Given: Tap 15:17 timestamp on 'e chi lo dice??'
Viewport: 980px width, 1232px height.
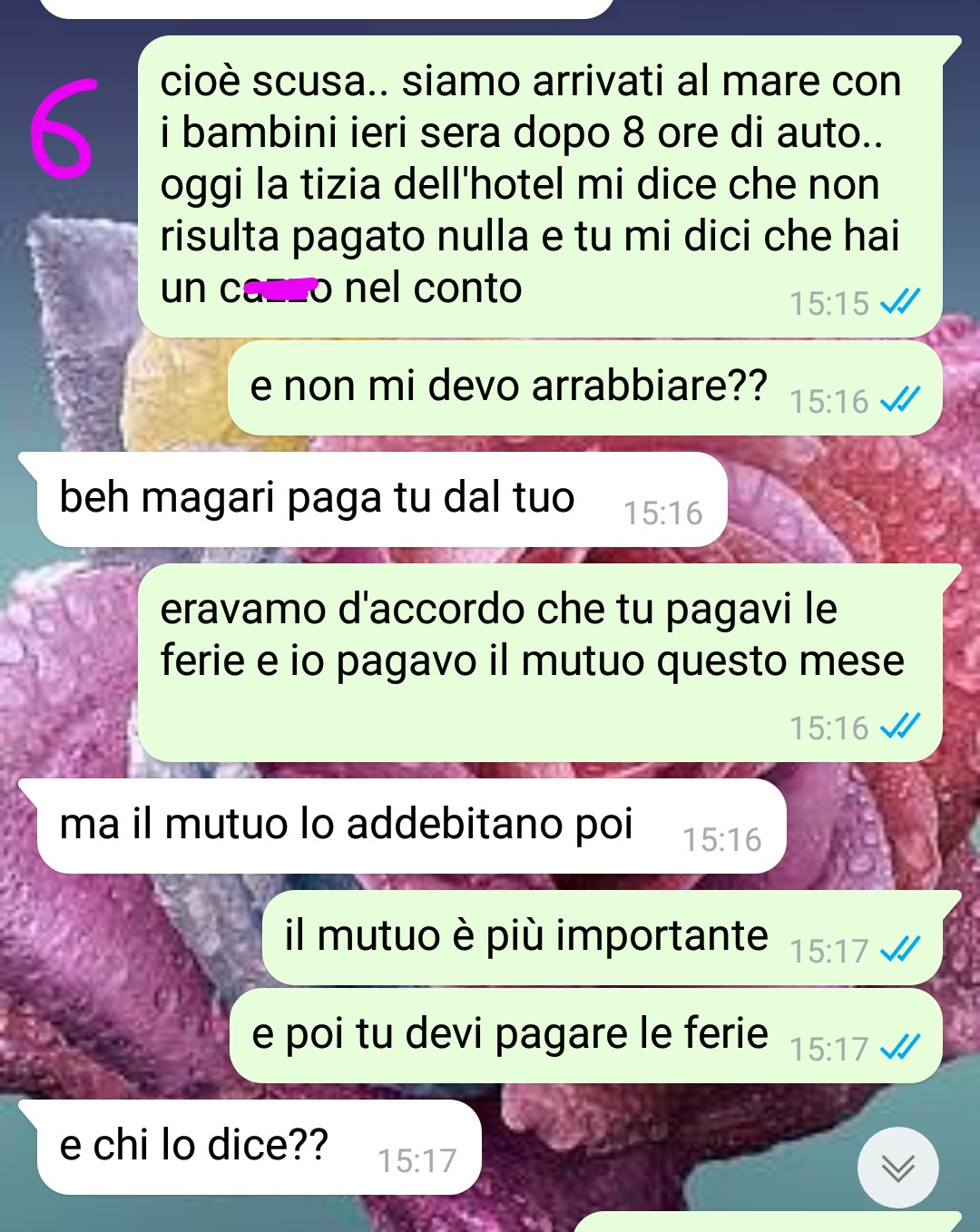Looking at the screenshot, I should pos(416,1160).
